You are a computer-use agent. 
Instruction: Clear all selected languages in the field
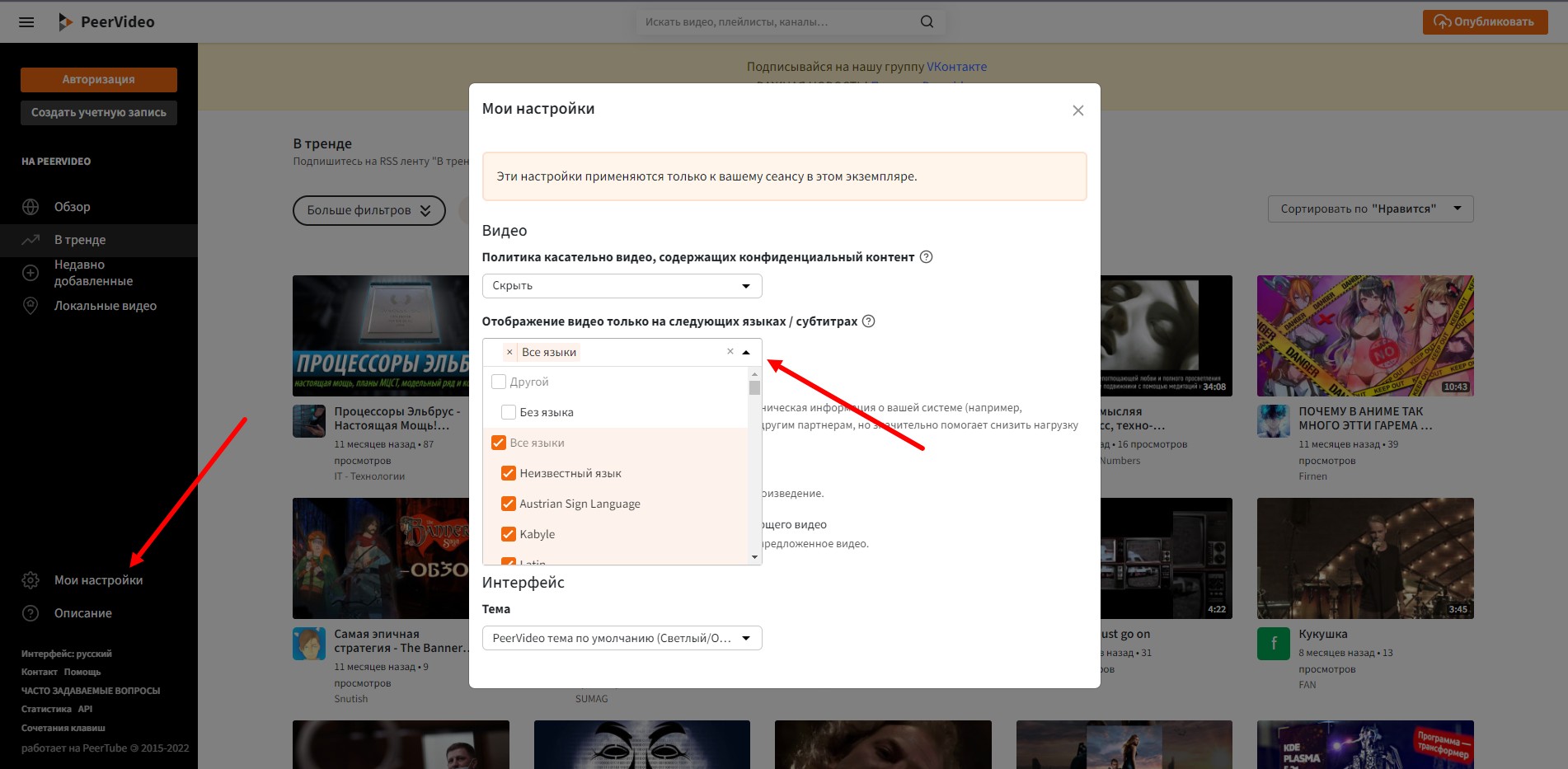[x=730, y=351]
